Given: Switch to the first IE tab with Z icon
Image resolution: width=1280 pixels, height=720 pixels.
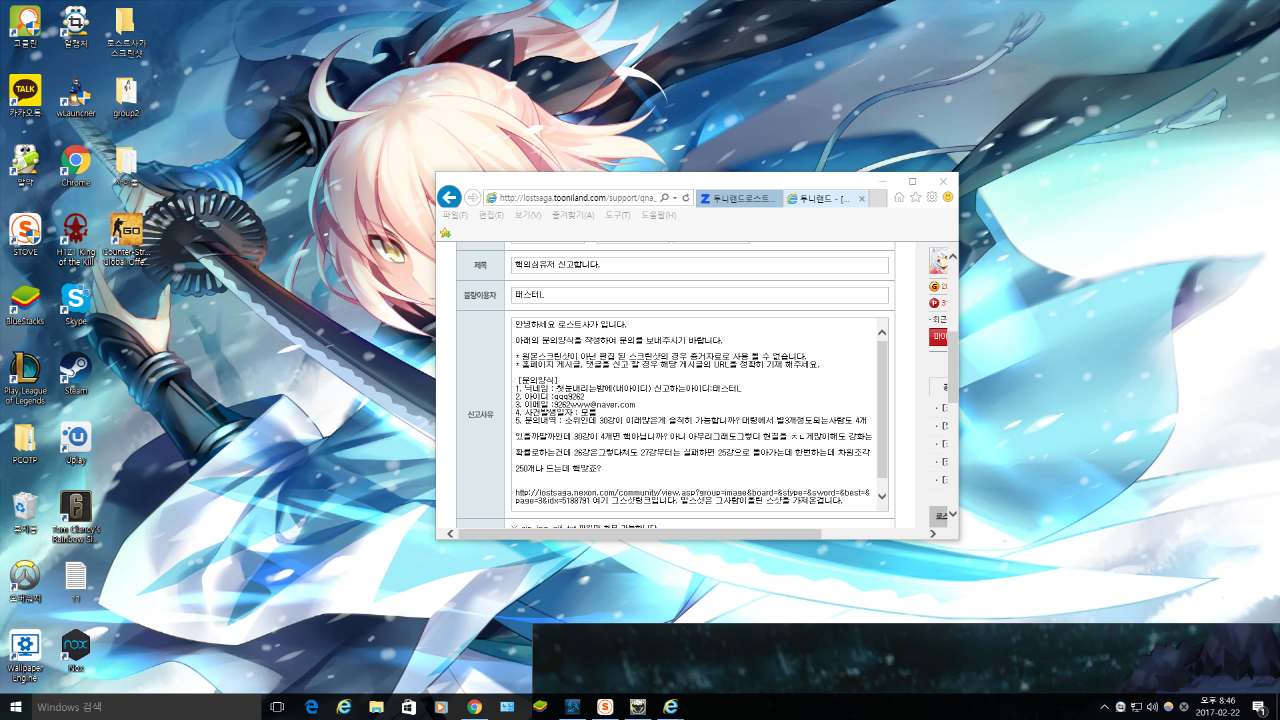Looking at the screenshot, I should [738, 198].
